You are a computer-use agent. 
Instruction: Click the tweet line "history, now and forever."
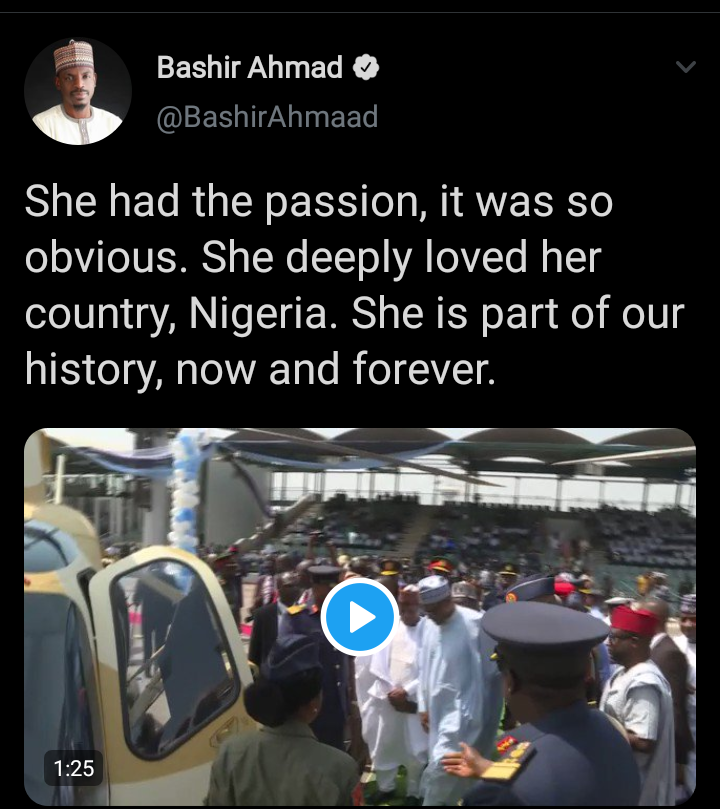pos(260,370)
